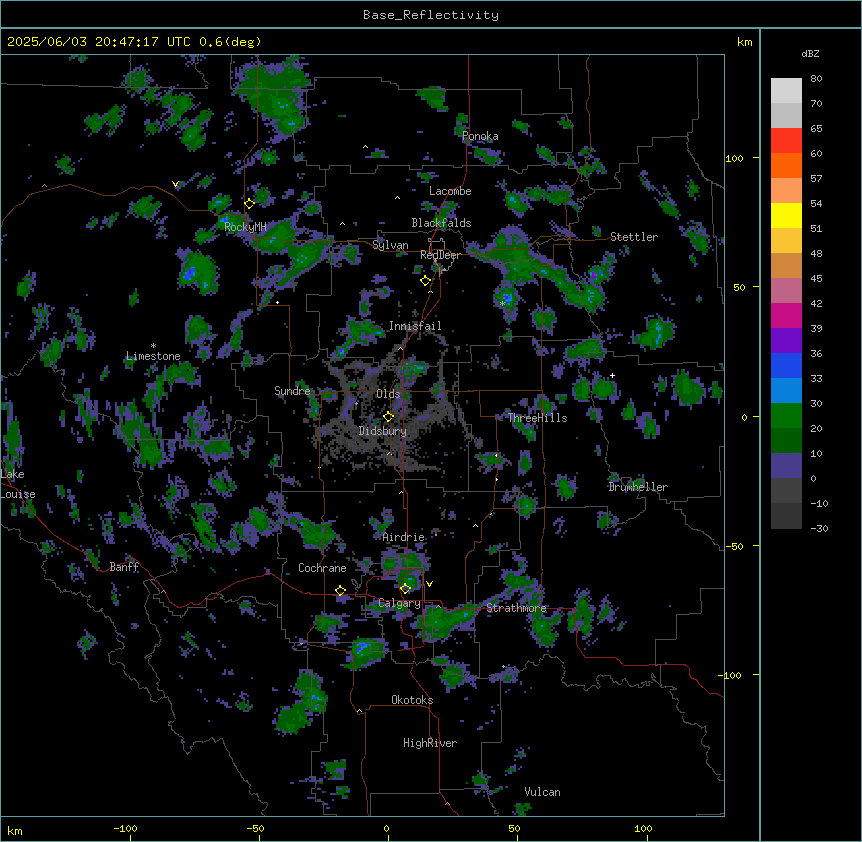
Task: Click the Innisfail label
Action: pyautogui.click(x=415, y=326)
